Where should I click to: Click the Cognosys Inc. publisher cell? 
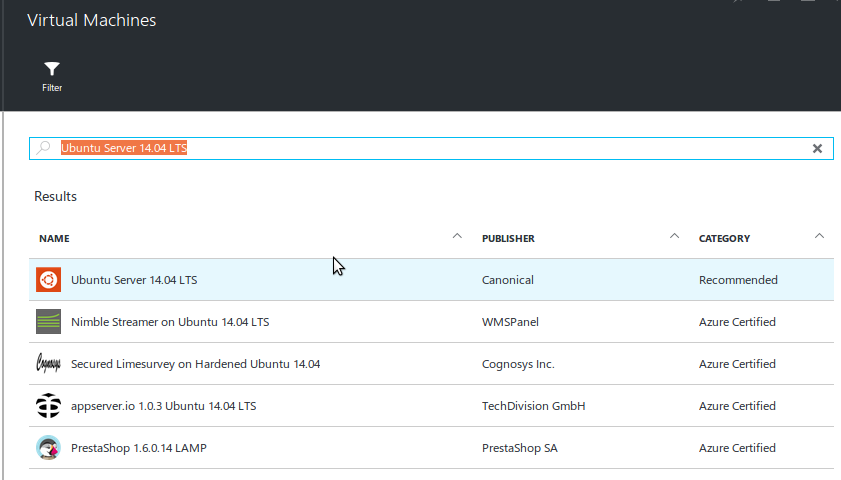coord(518,364)
